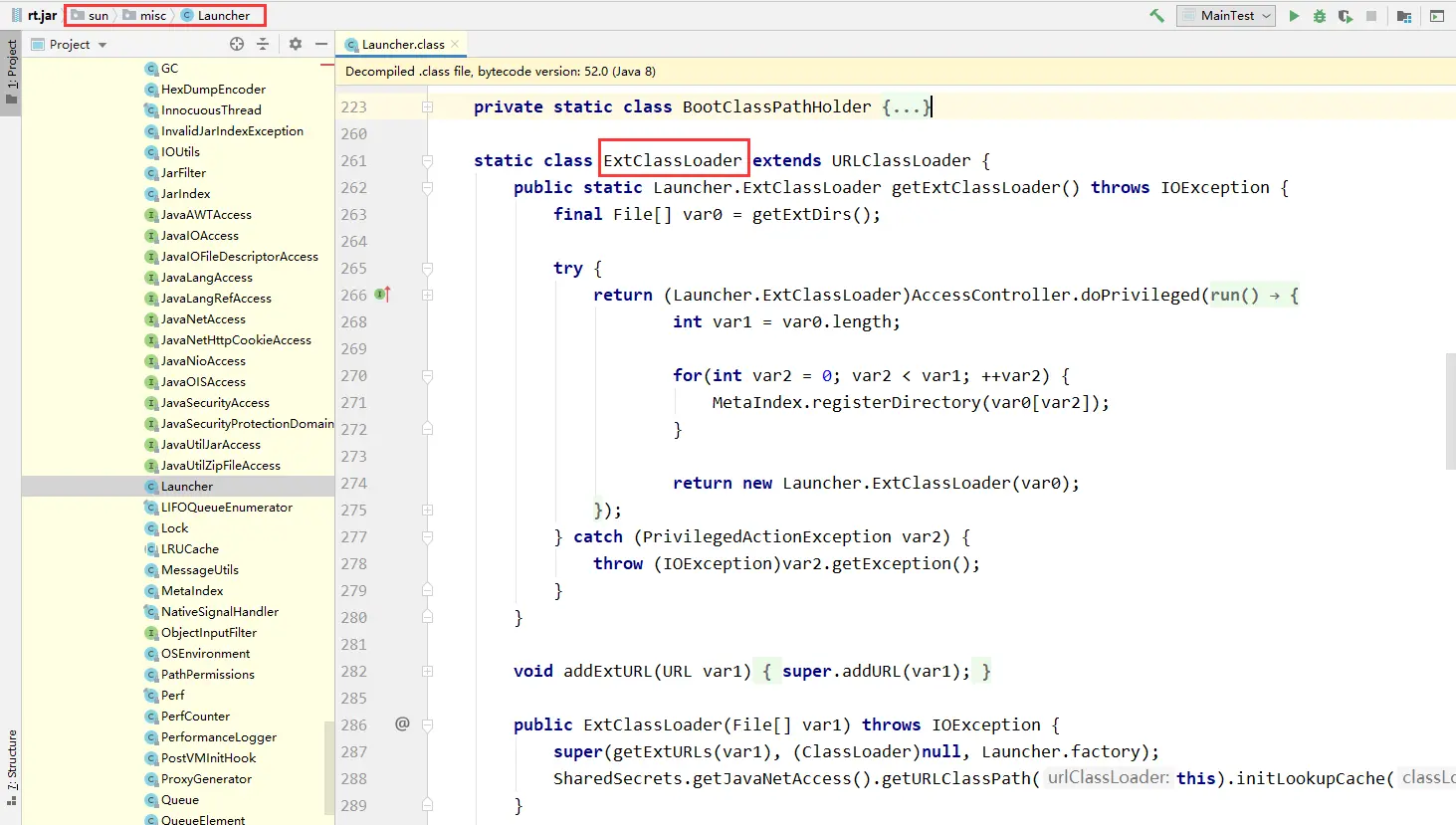The height and width of the screenshot is (825, 1456).
Task: Click the grayed Stop square icon
Action: click(x=1371, y=16)
